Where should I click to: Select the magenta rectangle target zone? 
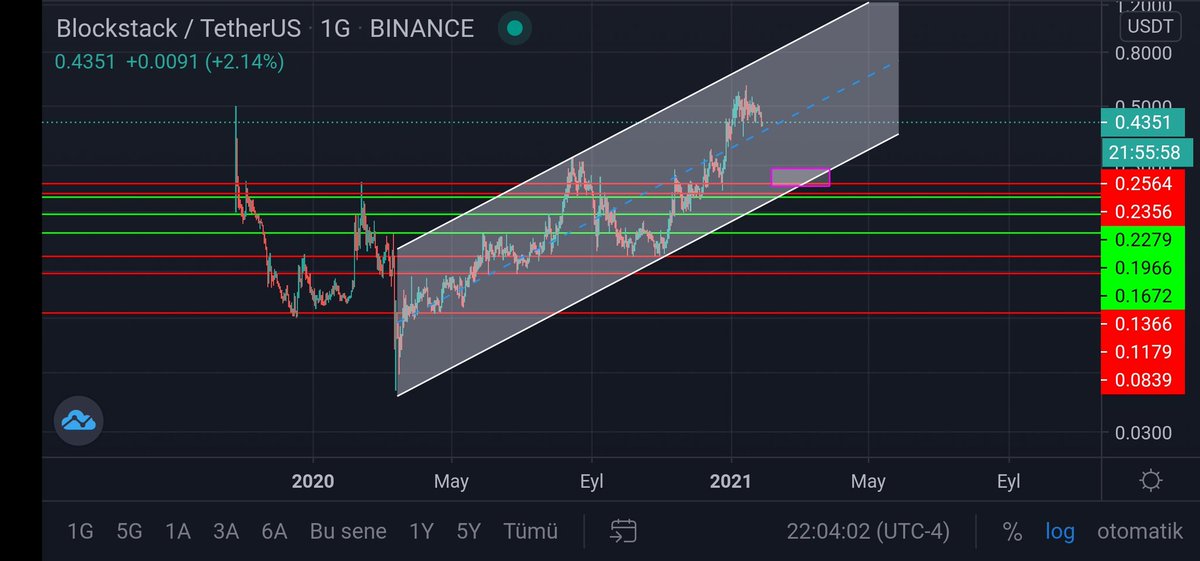tap(800, 177)
